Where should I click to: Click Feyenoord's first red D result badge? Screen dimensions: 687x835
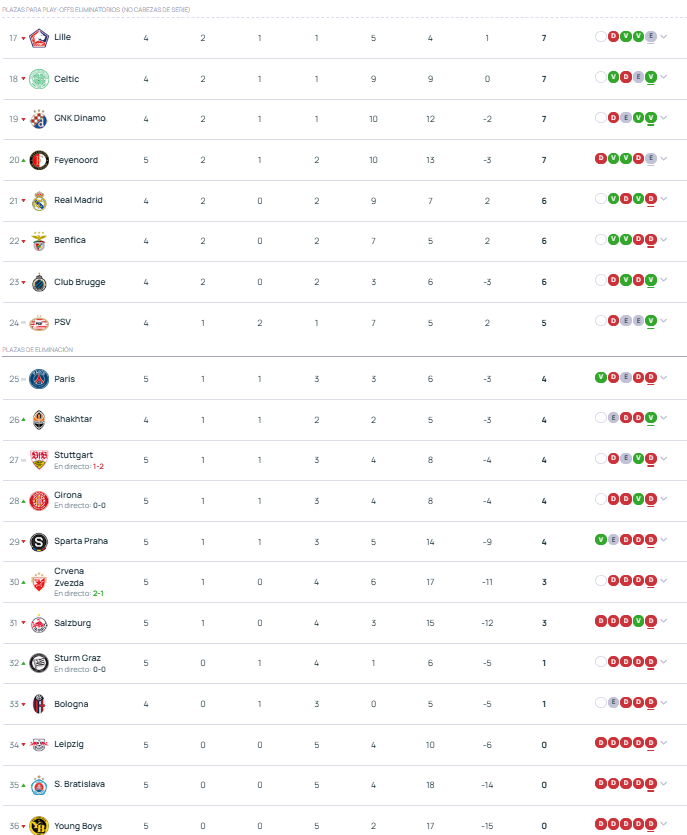point(601,158)
